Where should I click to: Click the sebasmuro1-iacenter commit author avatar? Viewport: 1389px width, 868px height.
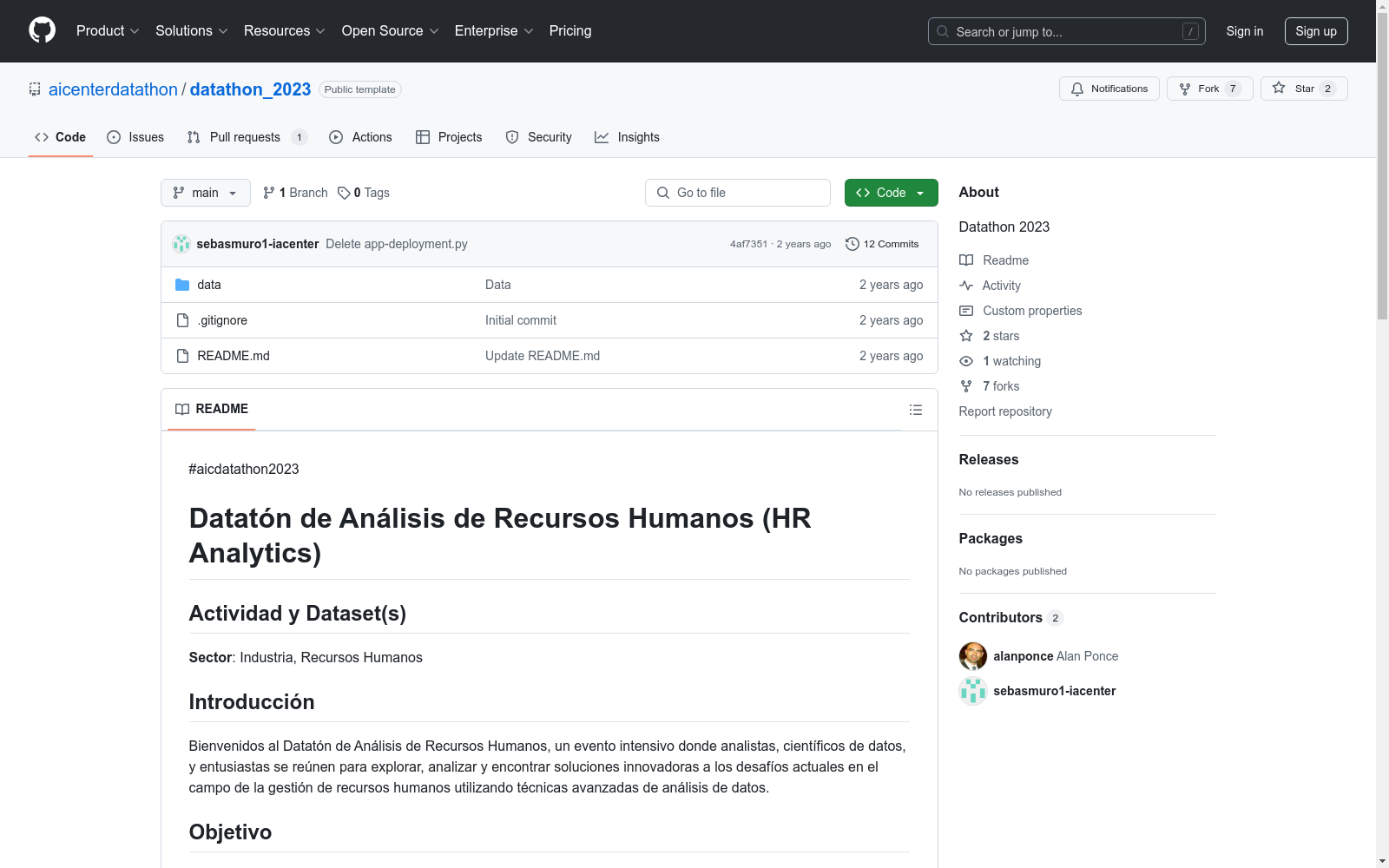click(x=181, y=244)
